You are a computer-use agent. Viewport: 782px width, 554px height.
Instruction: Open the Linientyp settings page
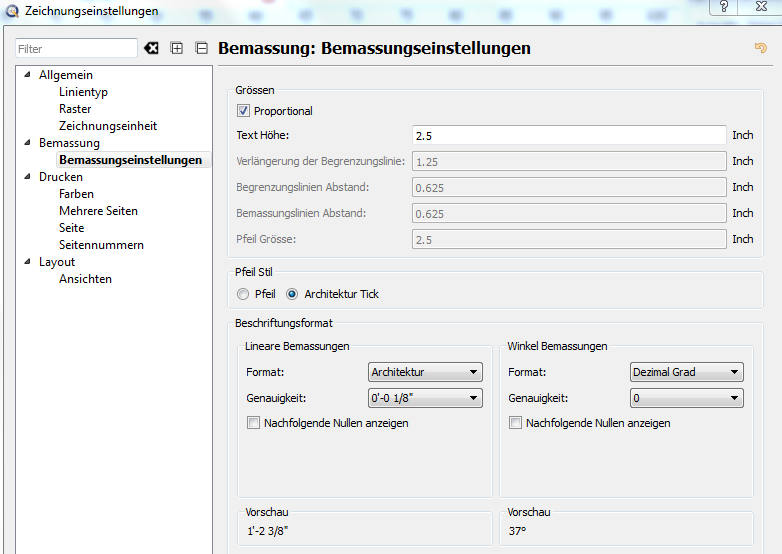pyautogui.click(x=83, y=92)
